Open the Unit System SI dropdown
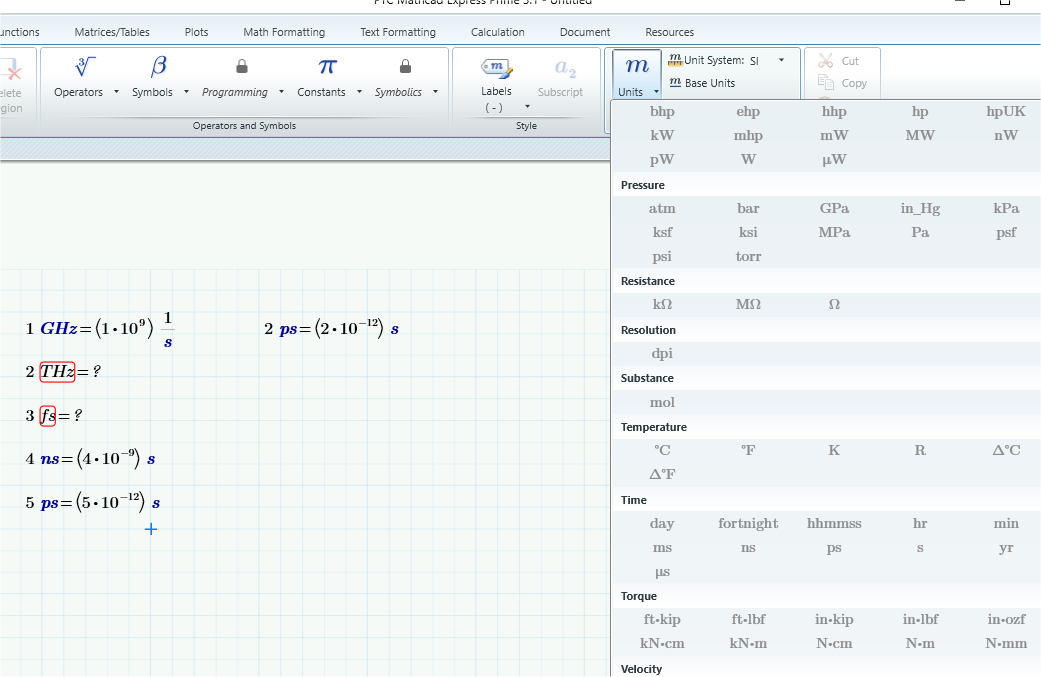Image resolution: width=1041 pixels, height=677 pixels. tap(781, 60)
